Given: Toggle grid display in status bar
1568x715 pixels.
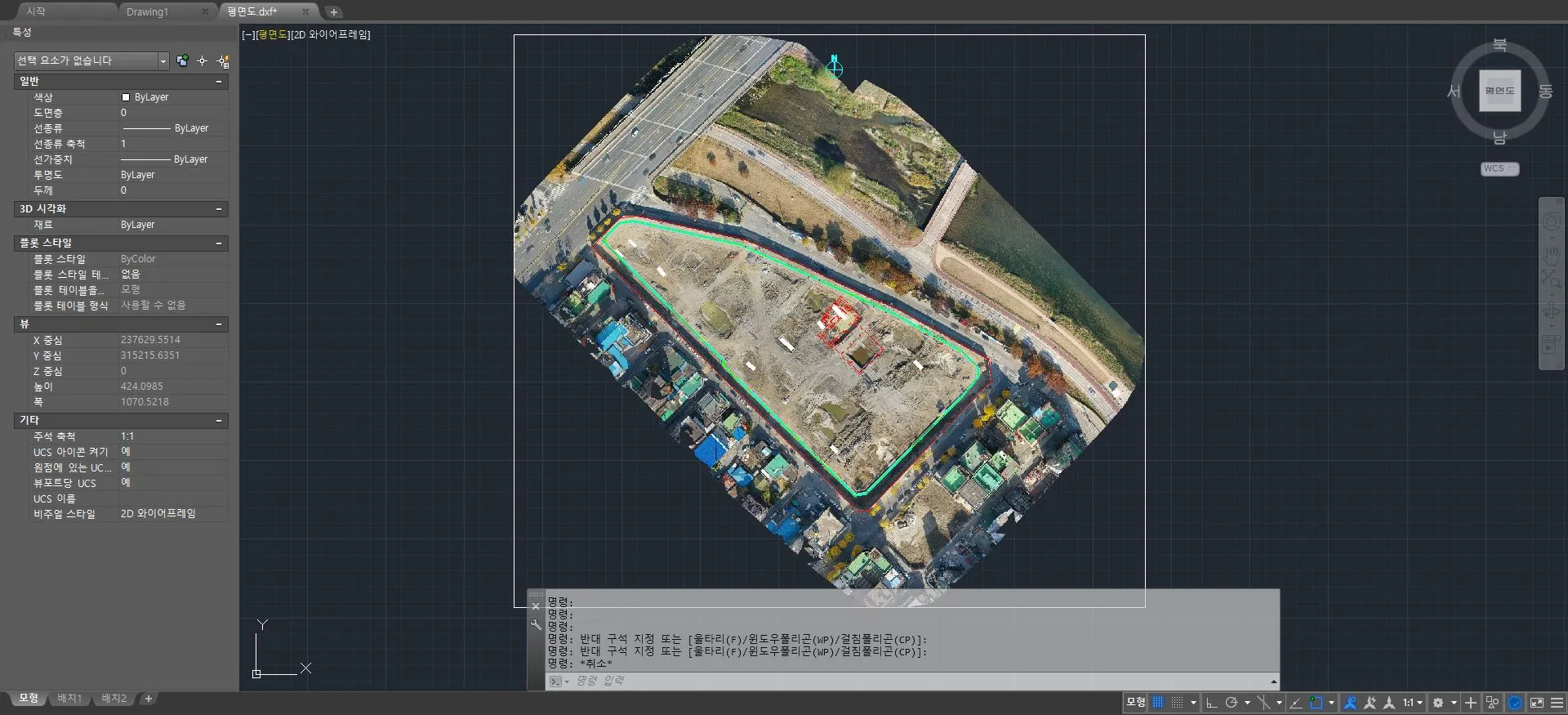Looking at the screenshot, I should point(1158,703).
